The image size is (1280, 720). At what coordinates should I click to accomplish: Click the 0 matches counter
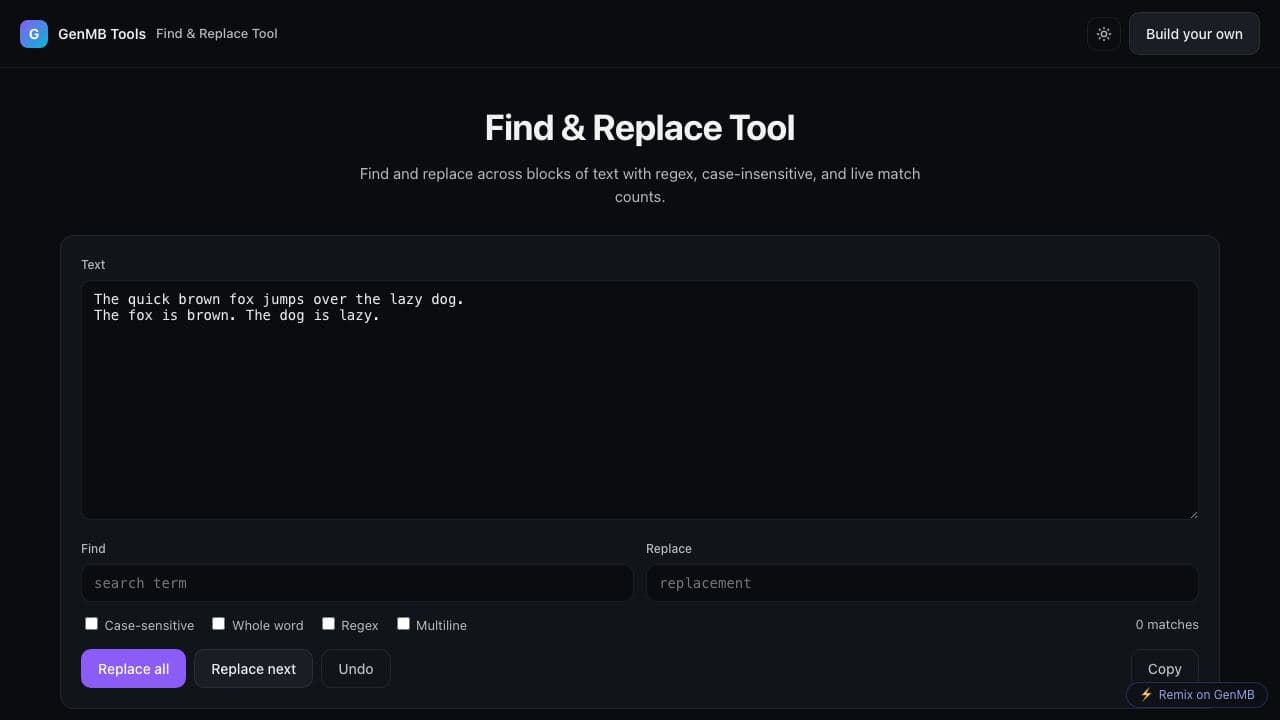(x=1167, y=625)
